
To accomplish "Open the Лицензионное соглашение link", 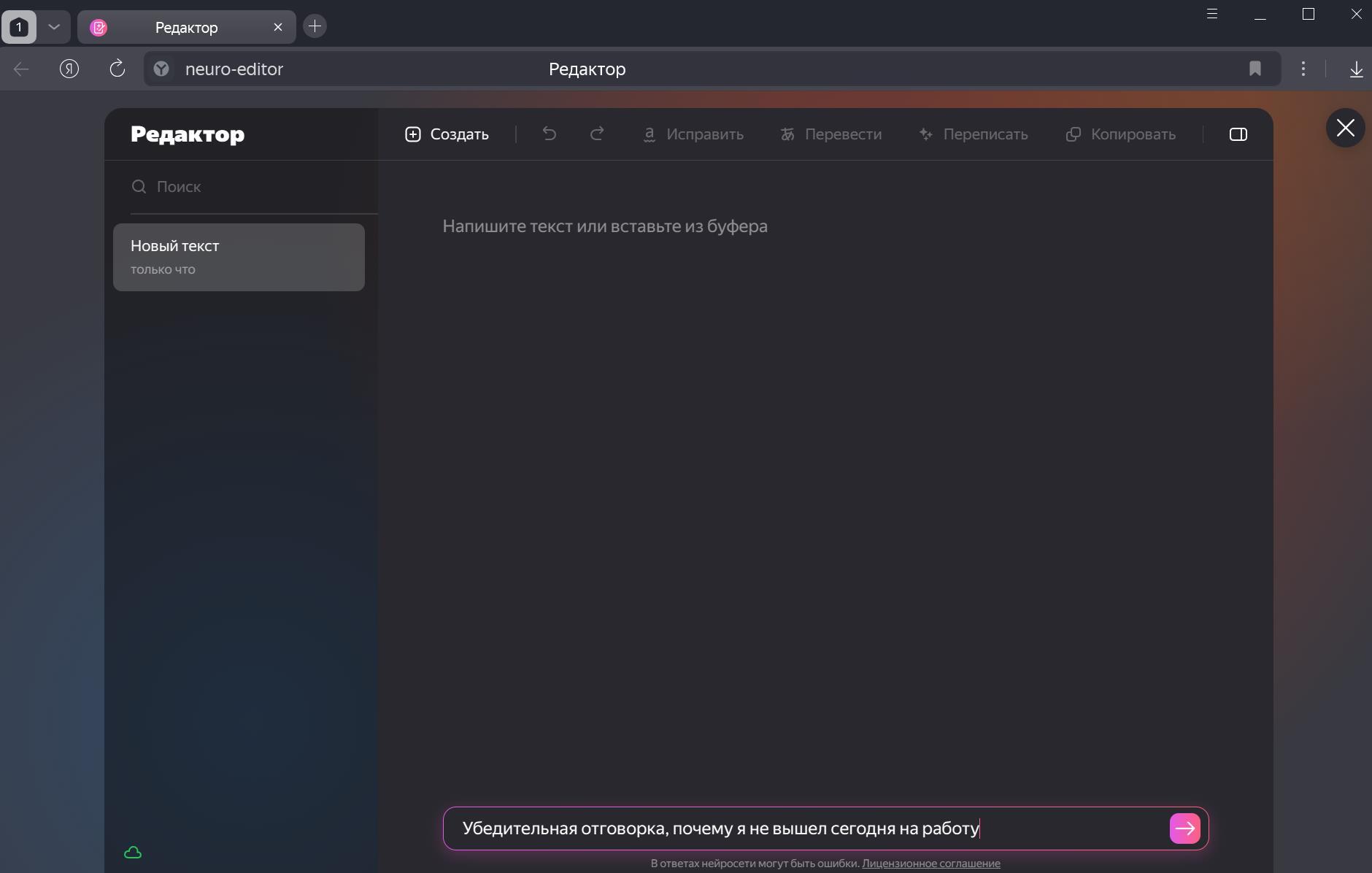I will pyautogui.click(x=931, y=864).
